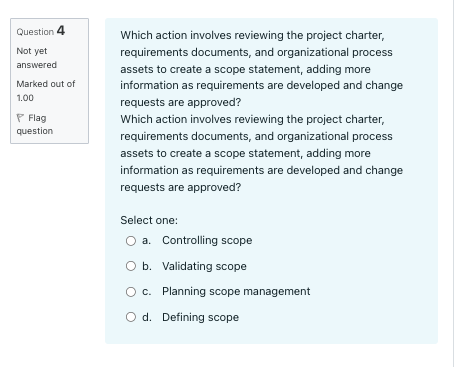
Task: Click the Controlling scope answer label
Action: coord(207,240)
